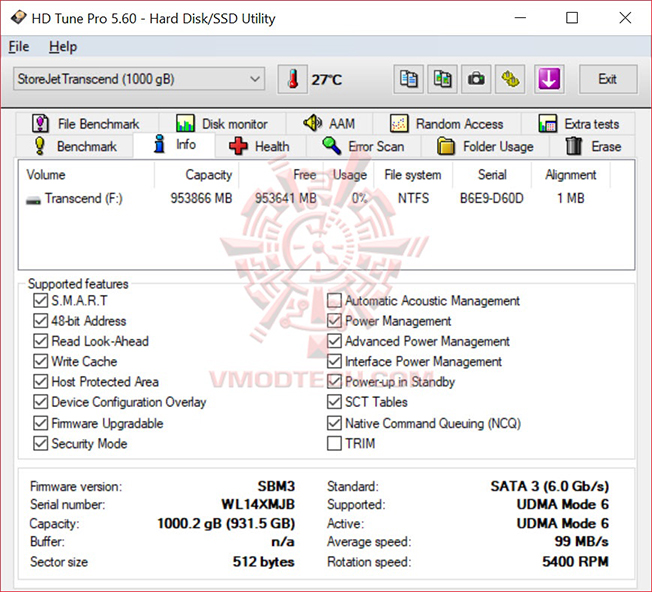This screenshot has width=652, height=592.
Task: Click the AAM speaker icon
Action: (x=312, y=123)
